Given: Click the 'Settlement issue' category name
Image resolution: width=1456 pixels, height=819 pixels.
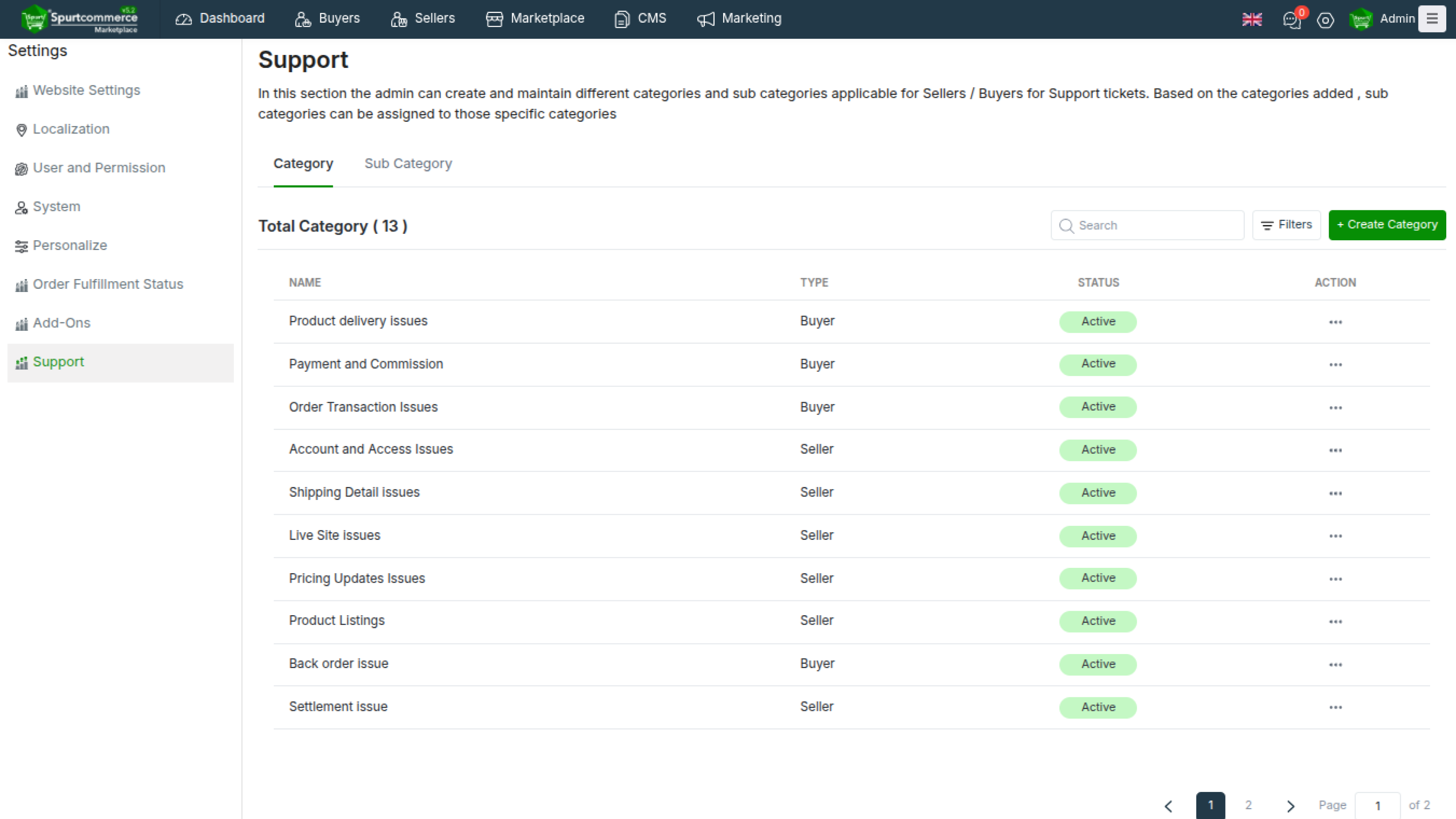Looking at the screenshot, I should [338, 707].
